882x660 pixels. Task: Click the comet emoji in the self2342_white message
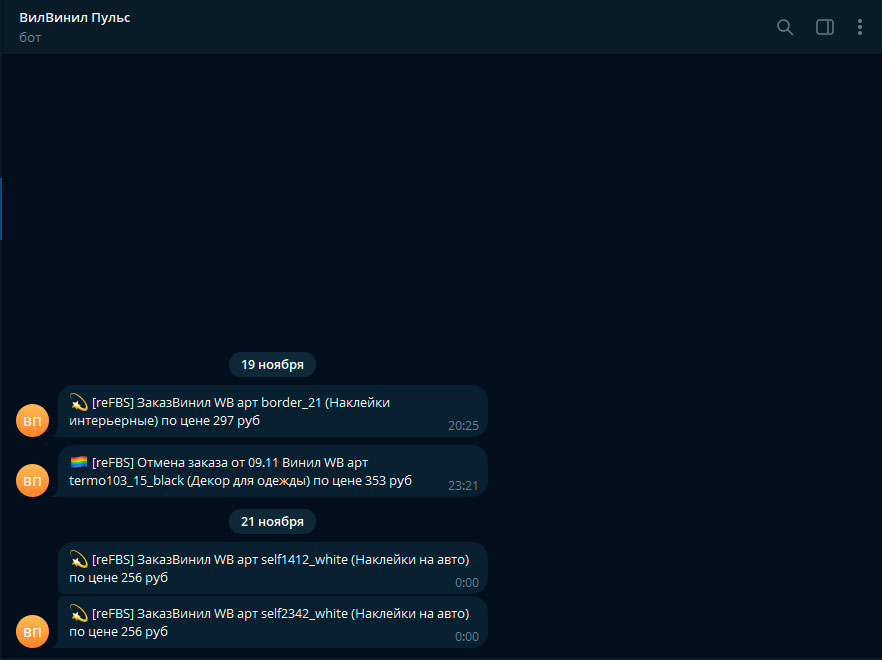tap(79, 613)
